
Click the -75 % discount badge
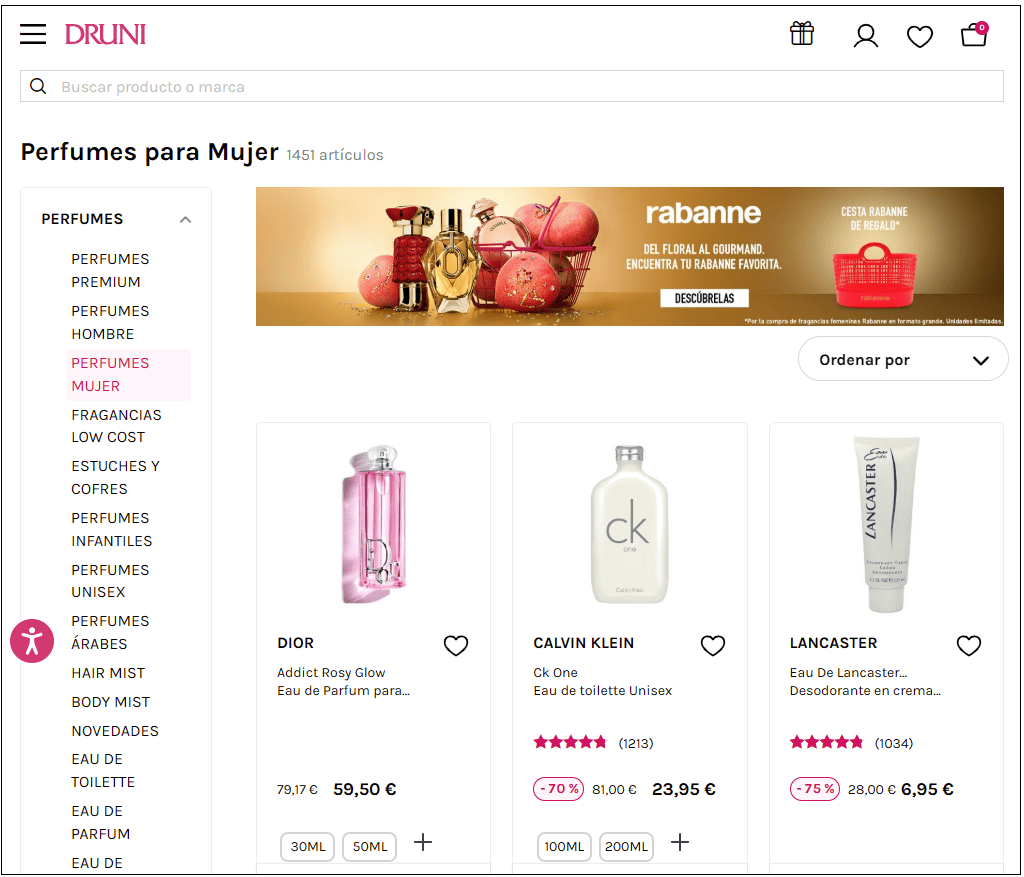814,789
